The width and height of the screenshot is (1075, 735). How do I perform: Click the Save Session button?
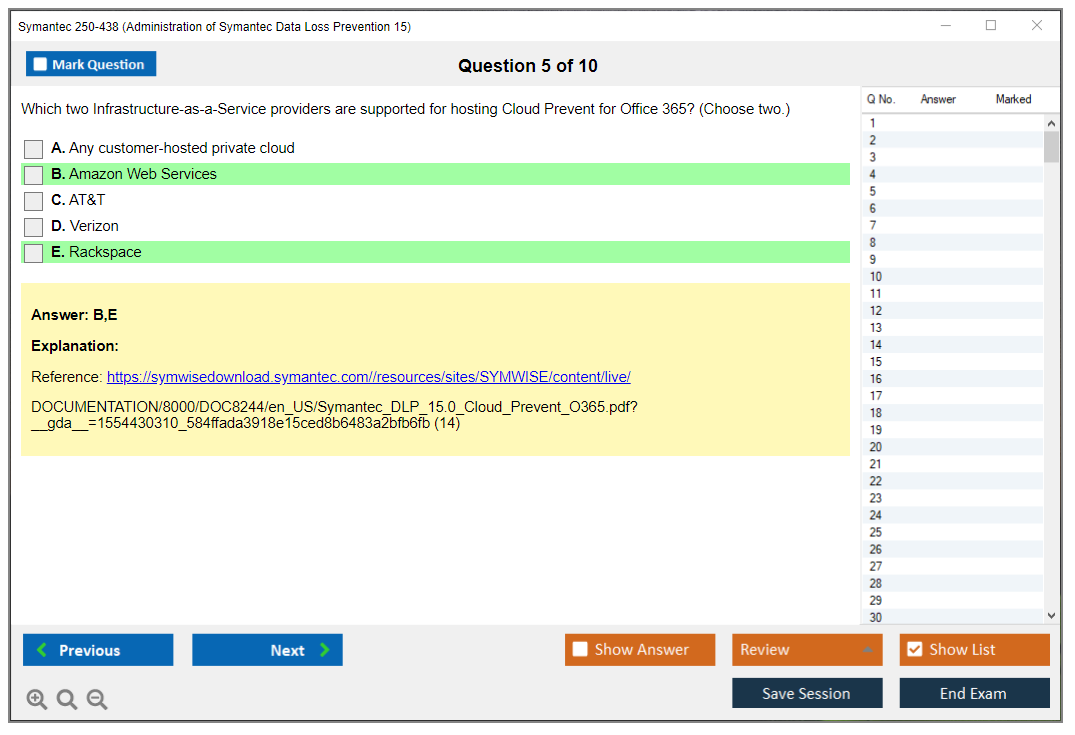tap(806, 693)
